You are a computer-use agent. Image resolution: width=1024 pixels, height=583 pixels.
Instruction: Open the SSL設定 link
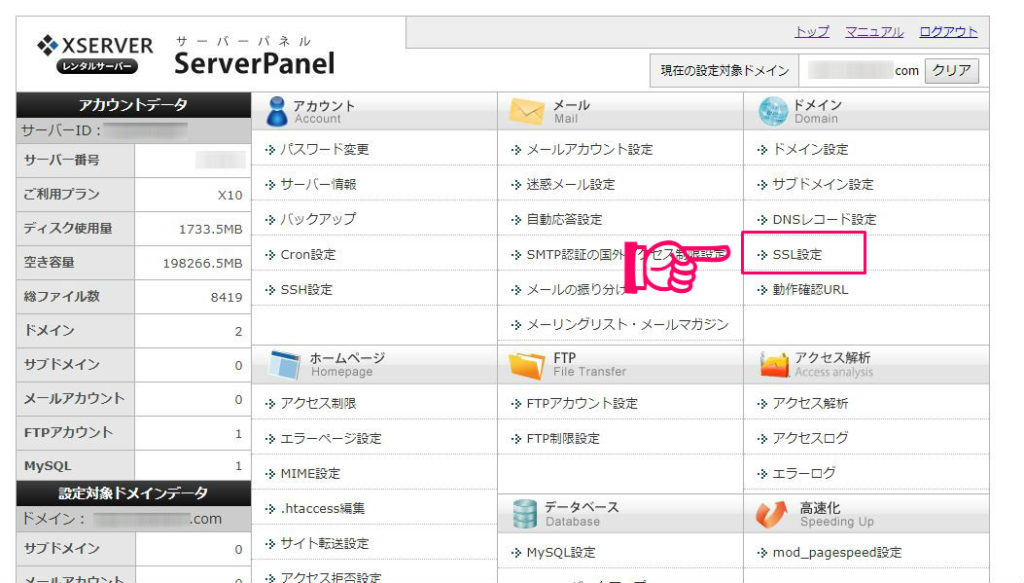[797, 255]
